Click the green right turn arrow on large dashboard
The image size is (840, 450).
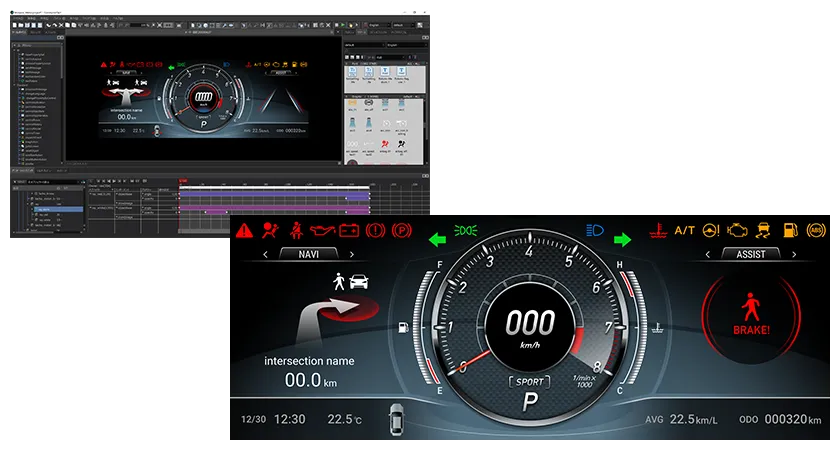[x=623, y=240]
